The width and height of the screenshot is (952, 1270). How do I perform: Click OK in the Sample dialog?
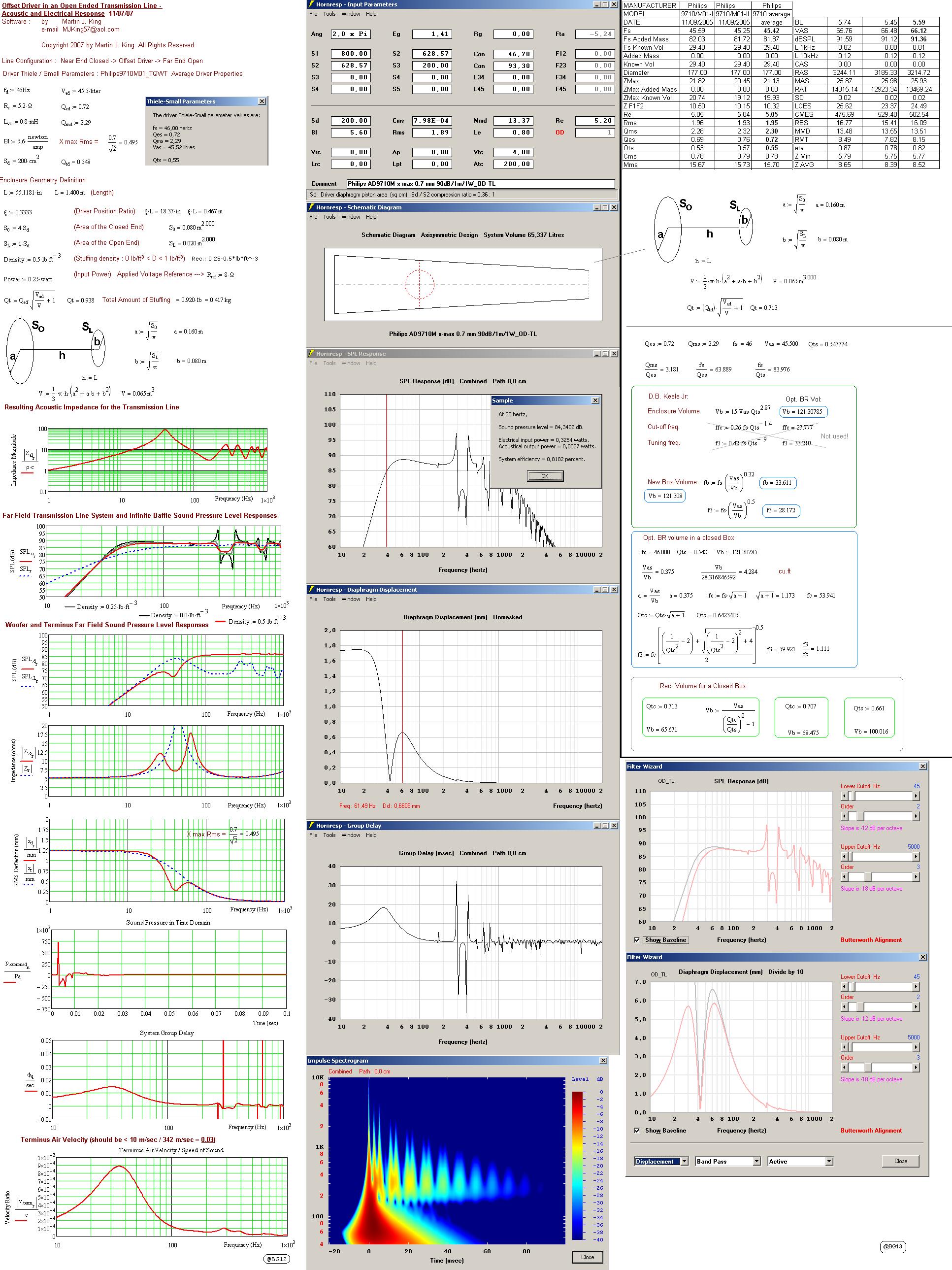(545, 476)
